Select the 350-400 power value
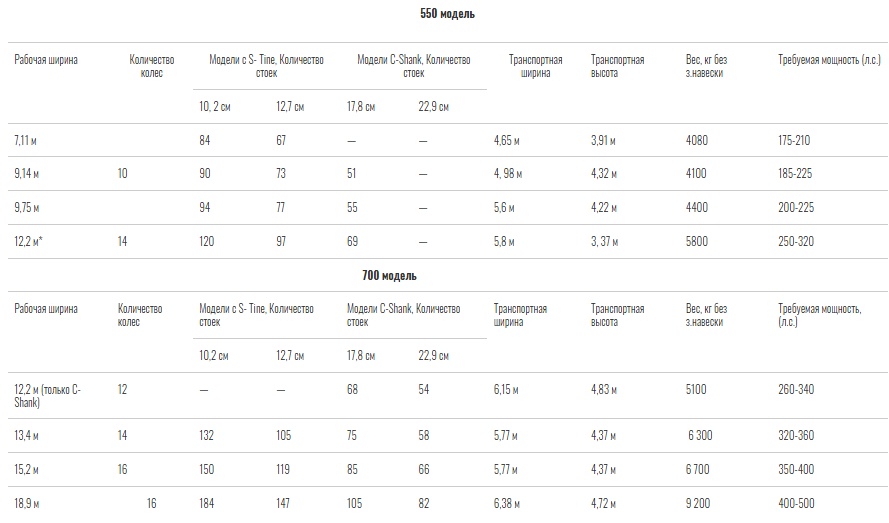 (795, 470)
